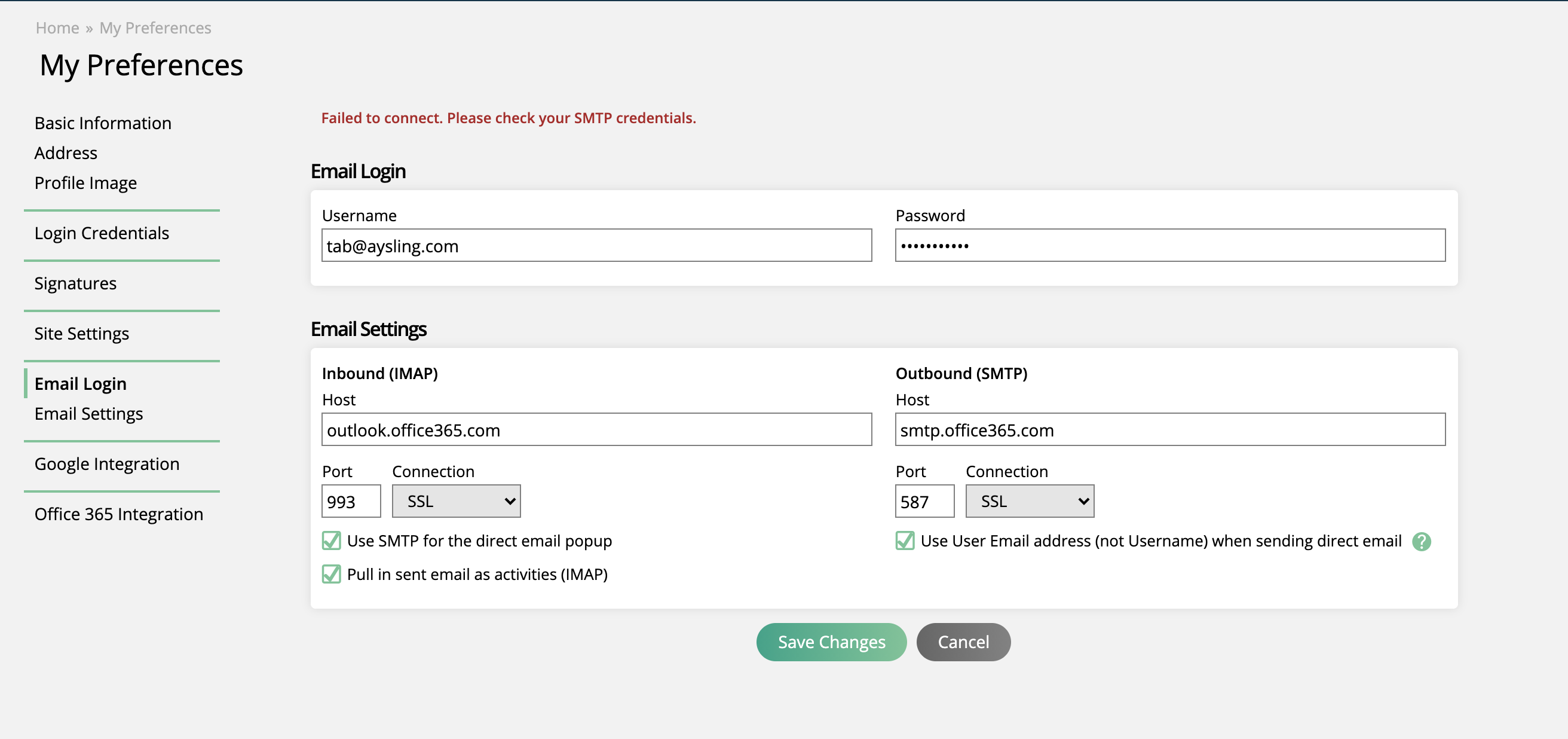
Task: Open the Inbound IMAP Connection dropdown
Action: point(456,501)
